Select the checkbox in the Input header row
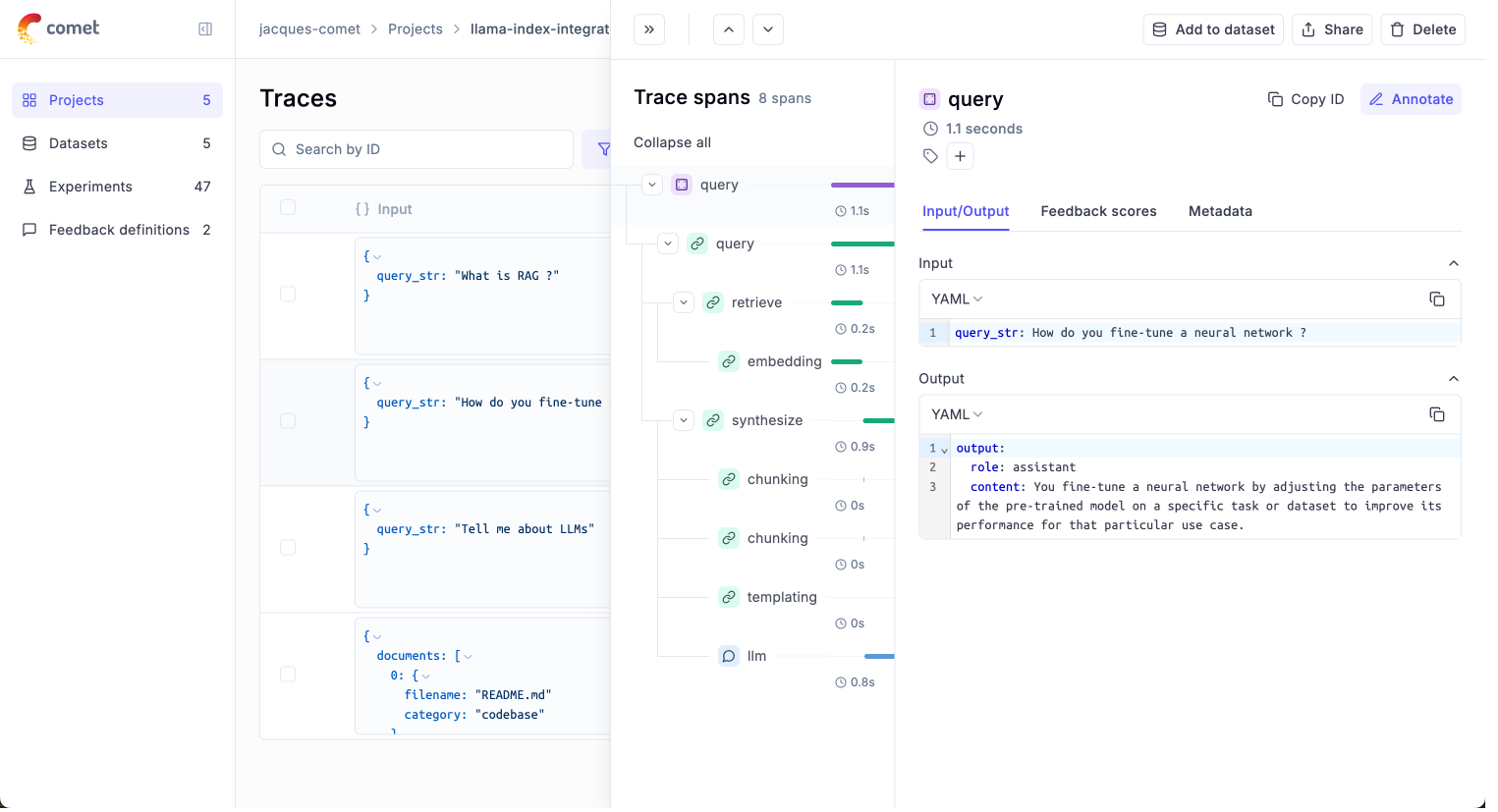 [x=287, y=208]
